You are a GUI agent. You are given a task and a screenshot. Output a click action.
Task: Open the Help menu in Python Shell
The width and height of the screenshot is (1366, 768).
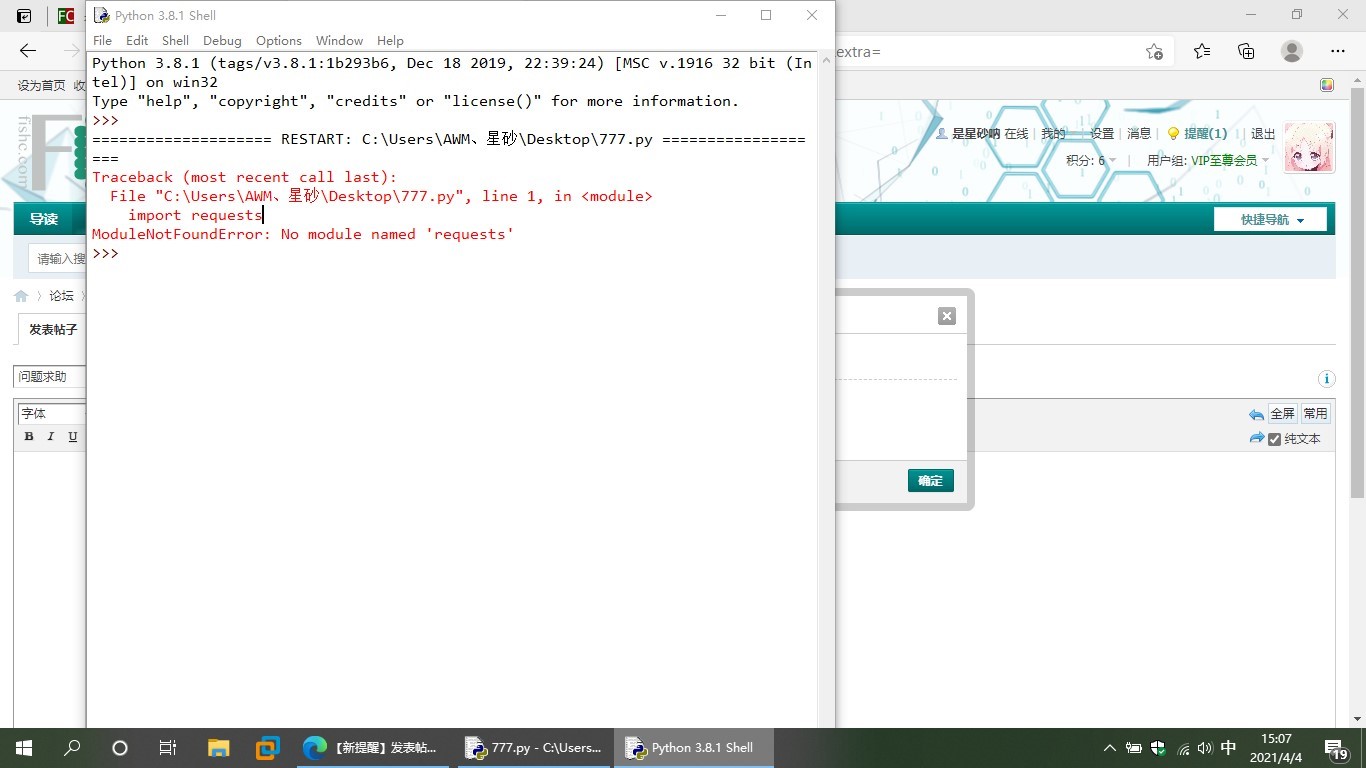coord(390,40)
